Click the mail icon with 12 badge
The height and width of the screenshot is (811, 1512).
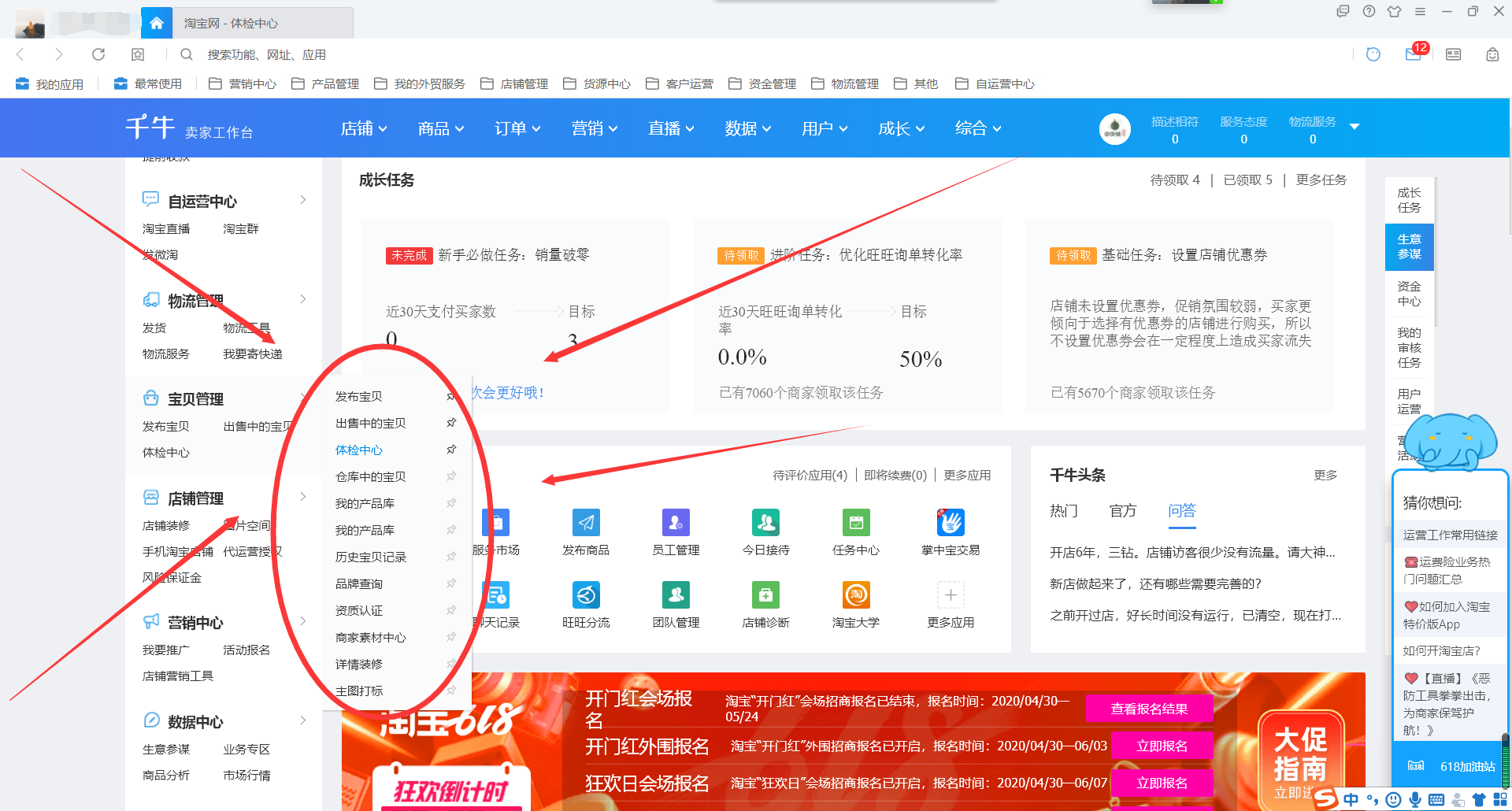click(1414, 54)
